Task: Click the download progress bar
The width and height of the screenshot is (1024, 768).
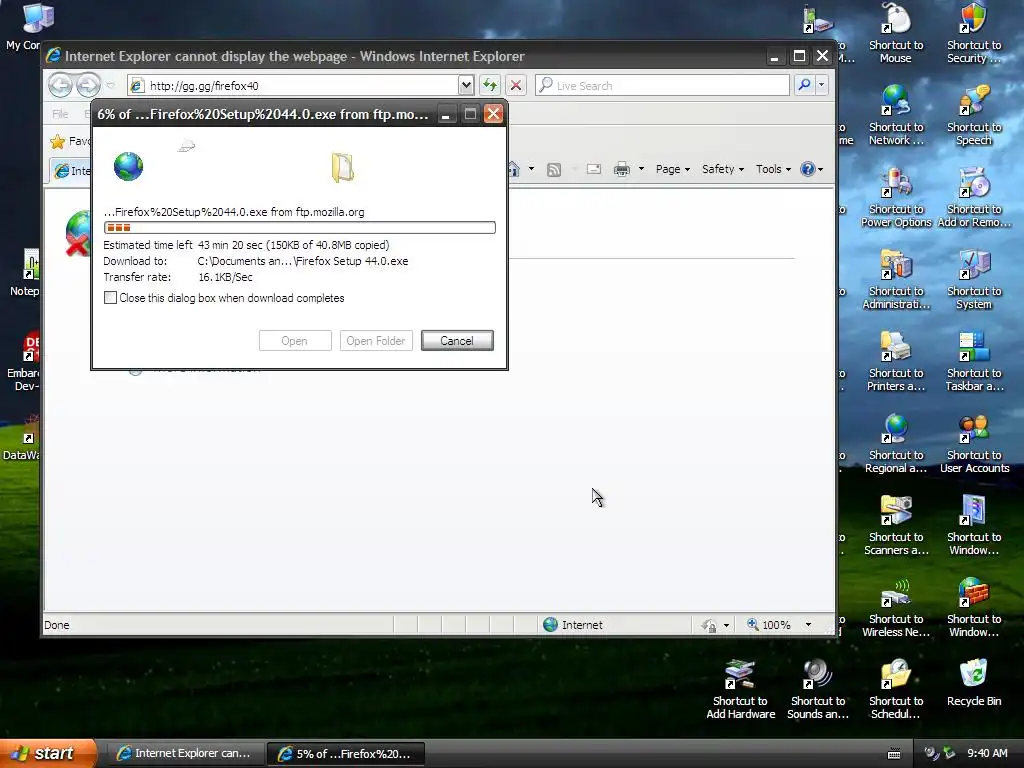Action: (x=300, y=227)
